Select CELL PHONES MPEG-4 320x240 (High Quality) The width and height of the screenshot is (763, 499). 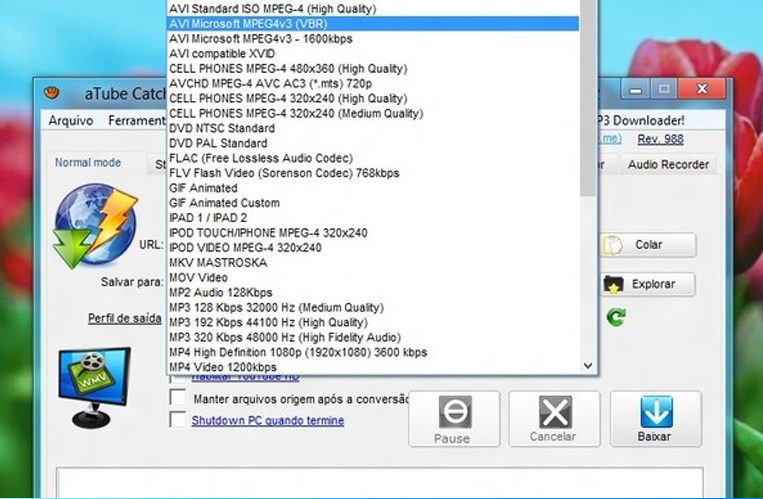tap(373, 99)
